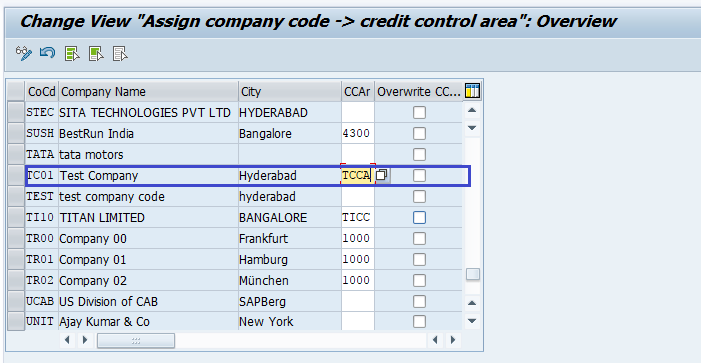Select row UCAB using row selector
The width and height of the screenshot is (701, 363).
tap(16, 302)
